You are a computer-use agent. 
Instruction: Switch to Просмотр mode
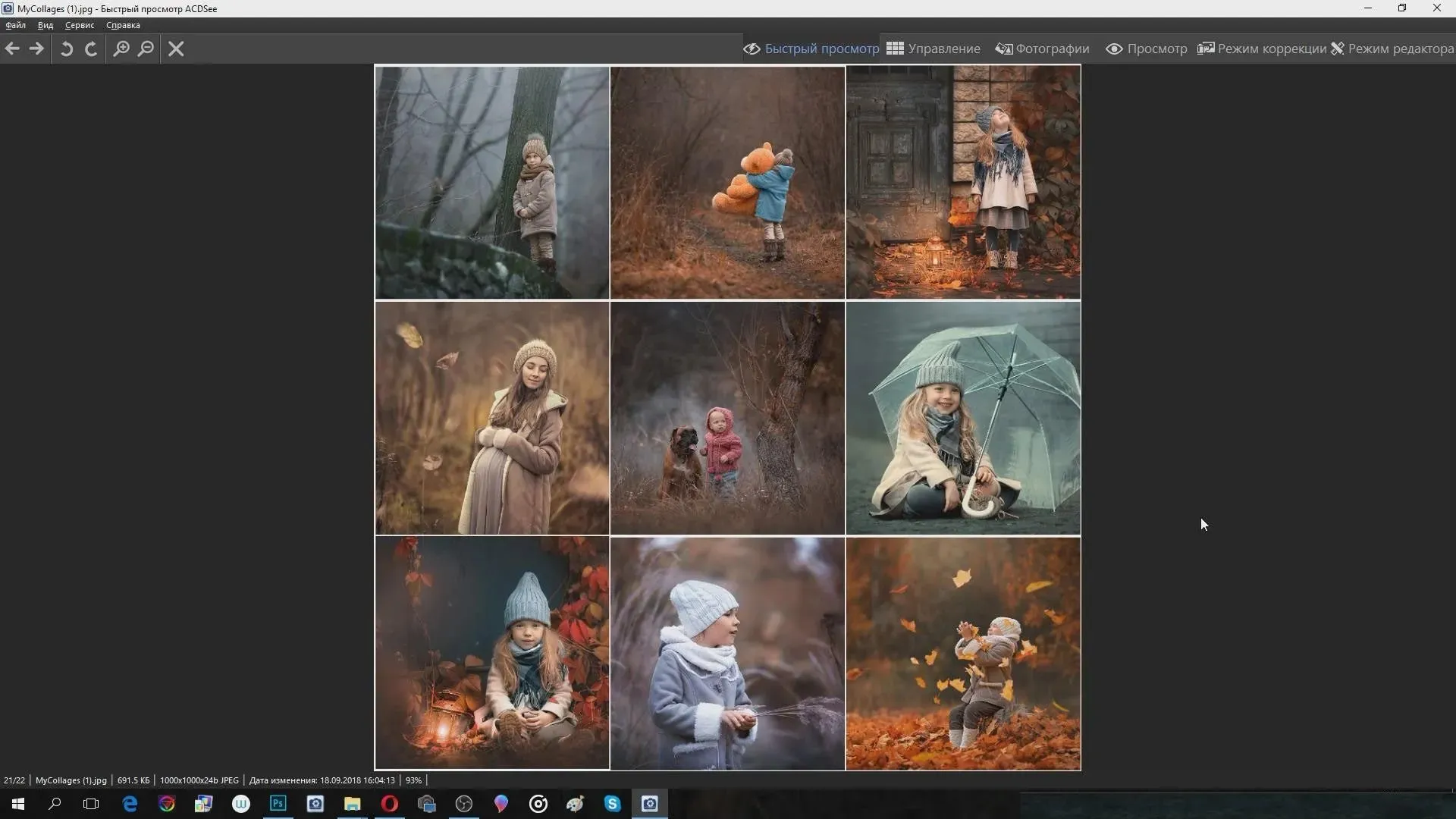[1147, 49]
